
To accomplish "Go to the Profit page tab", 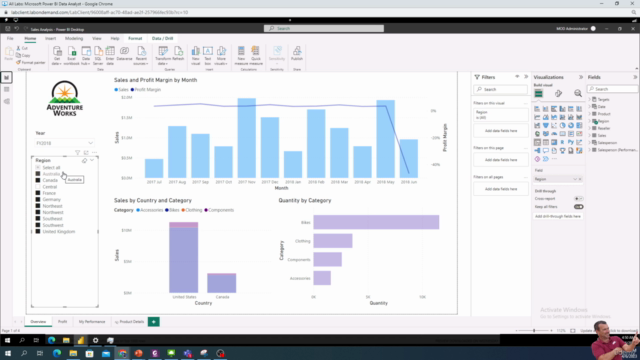I will click(x=62, y=322).
